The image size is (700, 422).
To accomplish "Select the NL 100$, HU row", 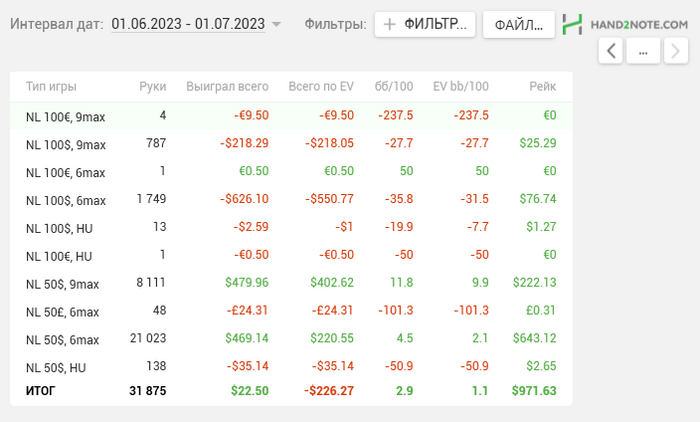I will (290, 227).
